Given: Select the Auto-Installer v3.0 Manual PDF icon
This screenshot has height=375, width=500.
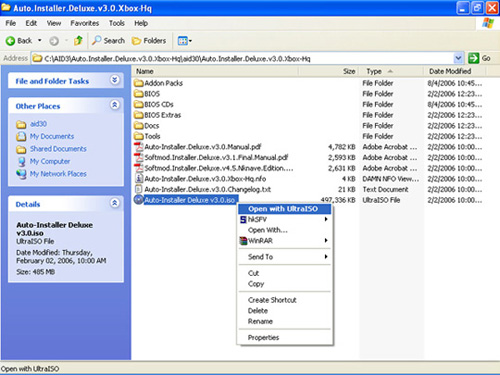Looking at the screenshot, I should coord(139,147).
